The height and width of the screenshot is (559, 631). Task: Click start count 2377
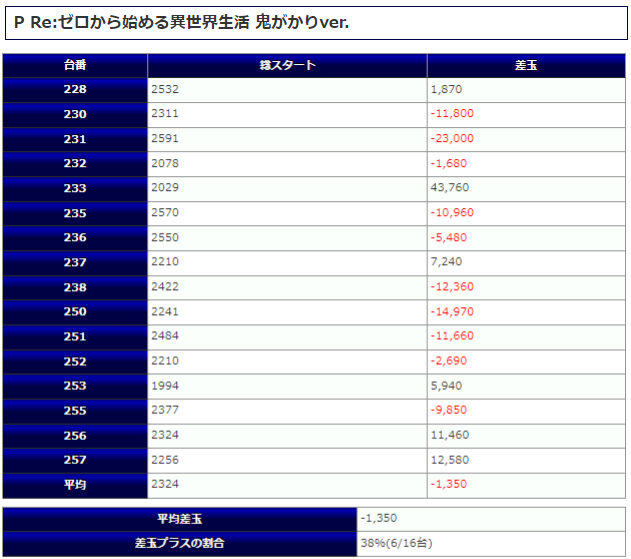click(x=165, y=410)
